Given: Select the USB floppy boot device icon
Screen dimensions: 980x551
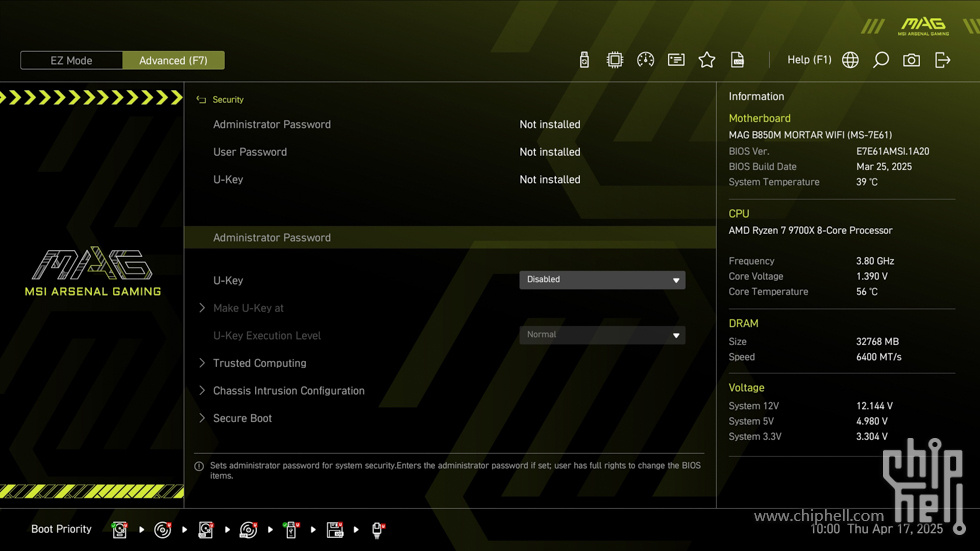Looking at the screenshot, I should [334, 530].
